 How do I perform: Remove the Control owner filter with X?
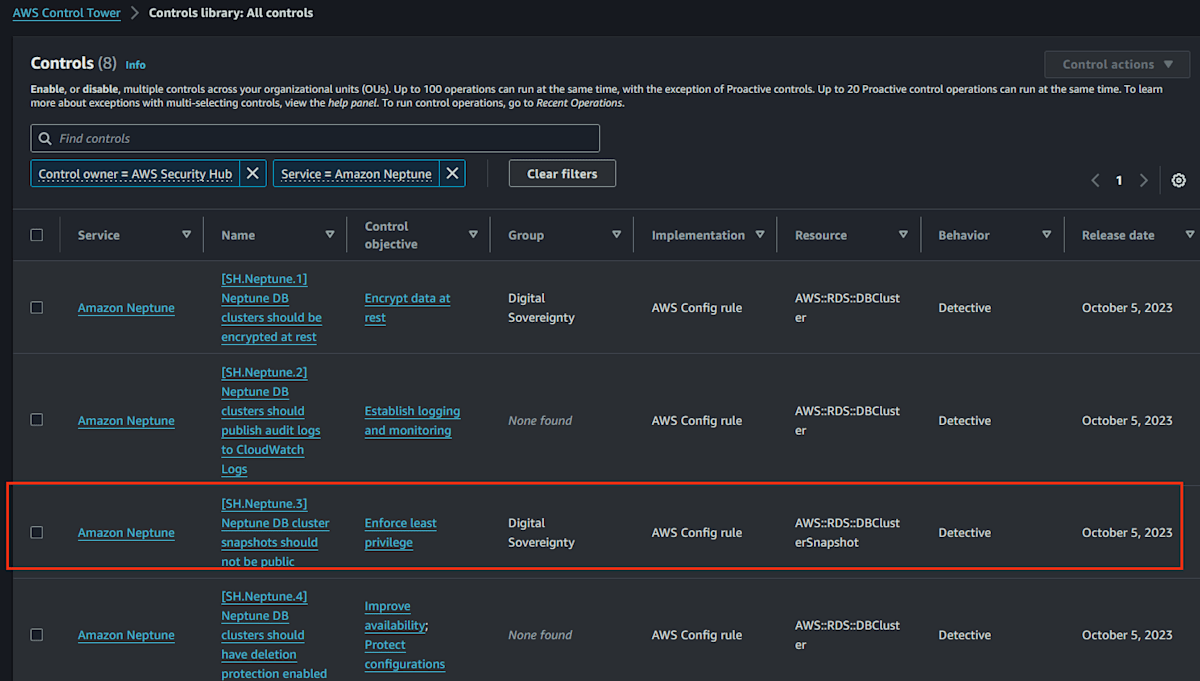coord(253,173)
